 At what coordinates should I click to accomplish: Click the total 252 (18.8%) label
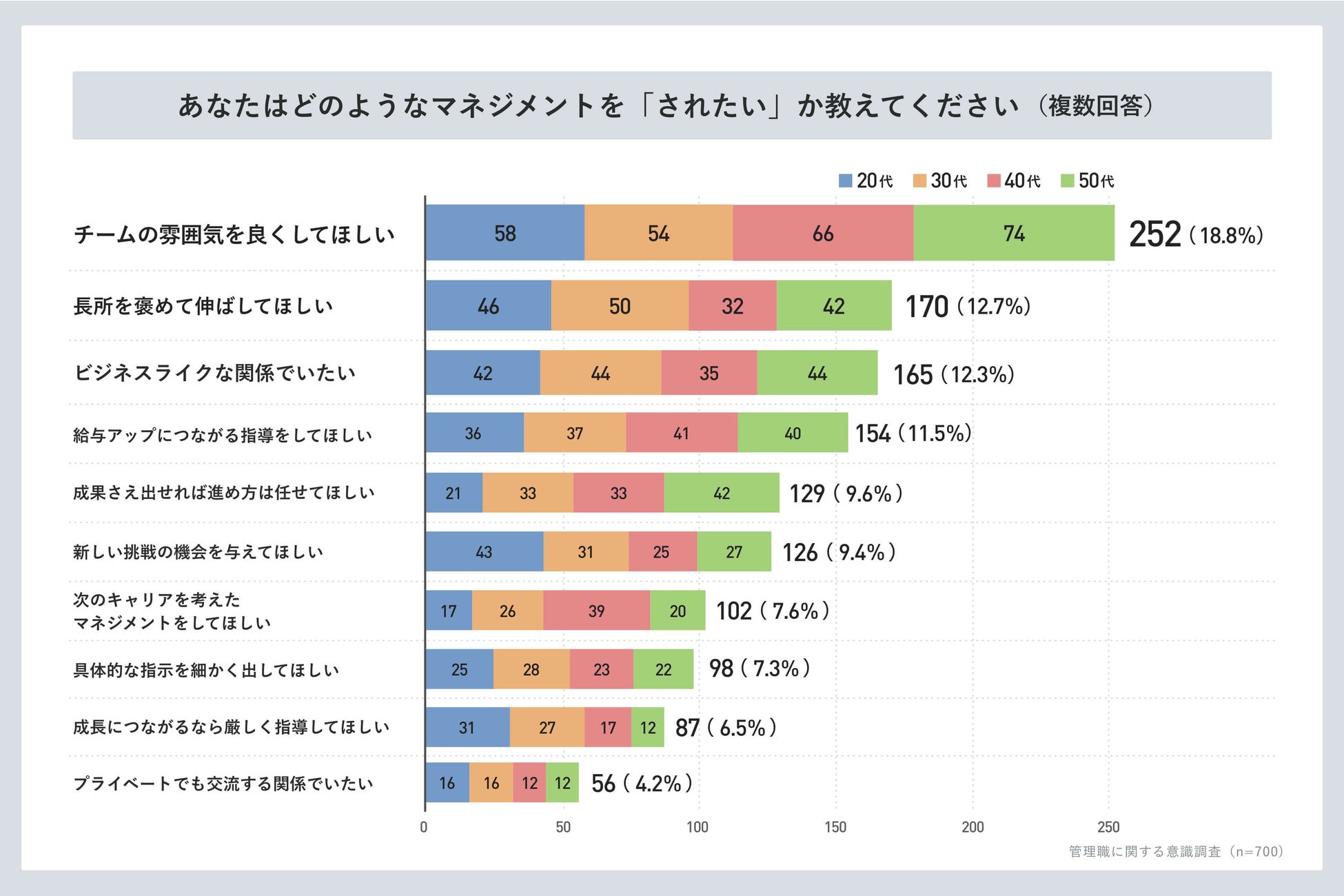click(x=1196, y=234)
